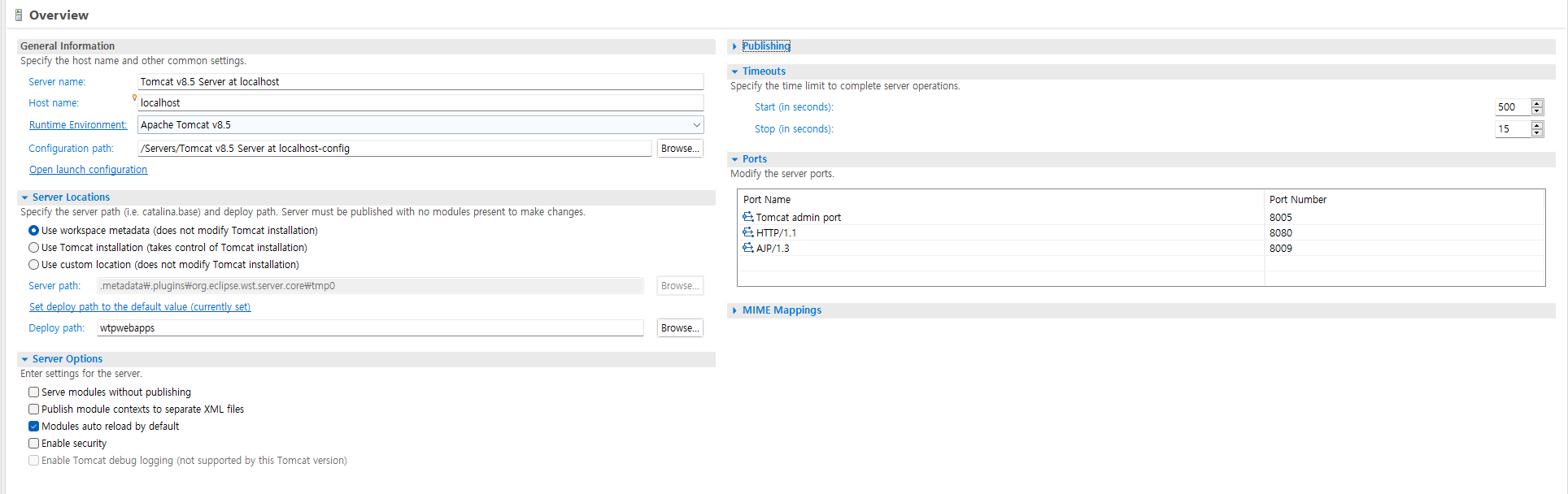Uncheck Modules auto reload by default
1568x494 pixels.
coord(34,427)
